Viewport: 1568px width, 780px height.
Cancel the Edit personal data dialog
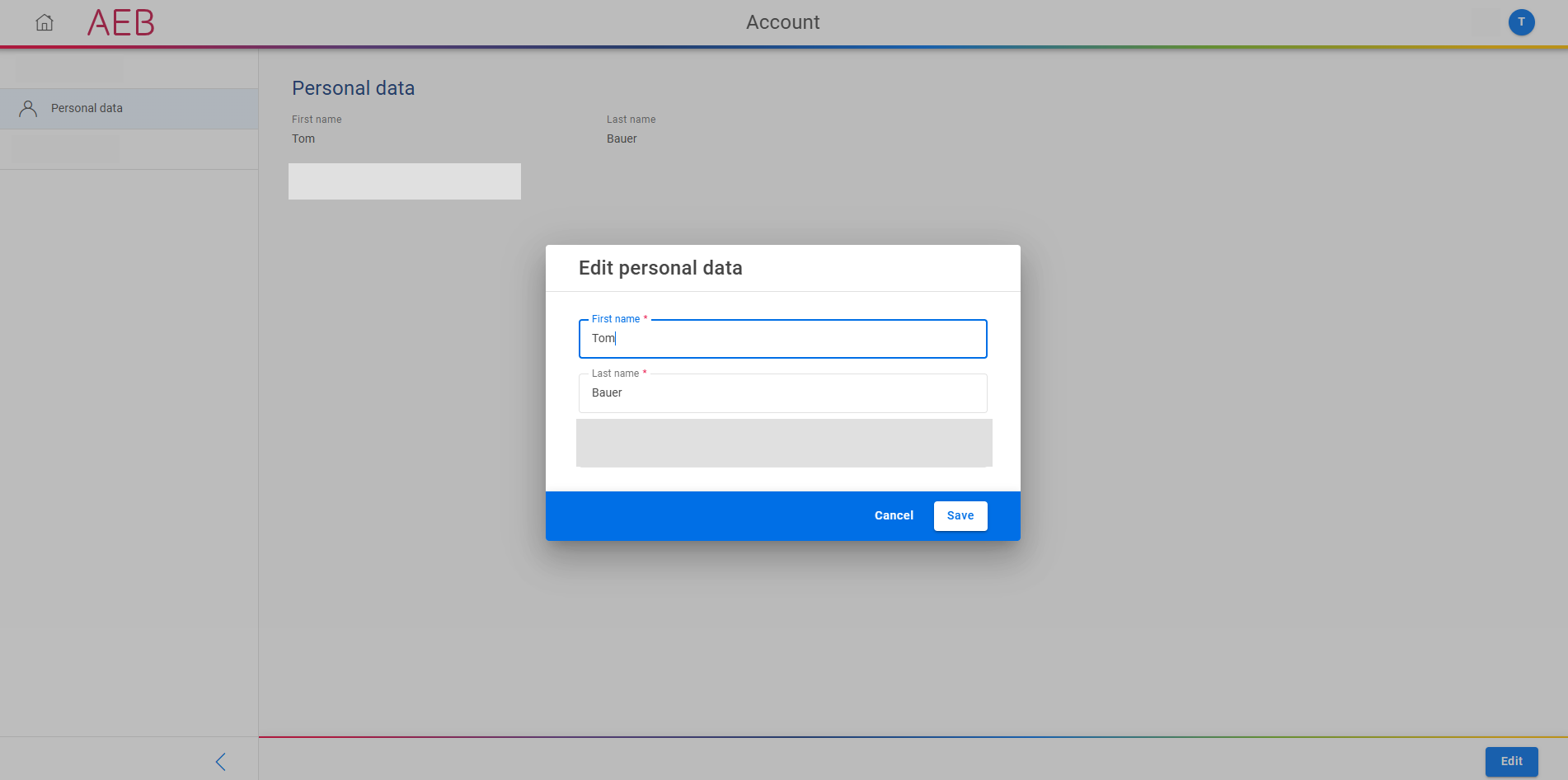click(893, 515)
